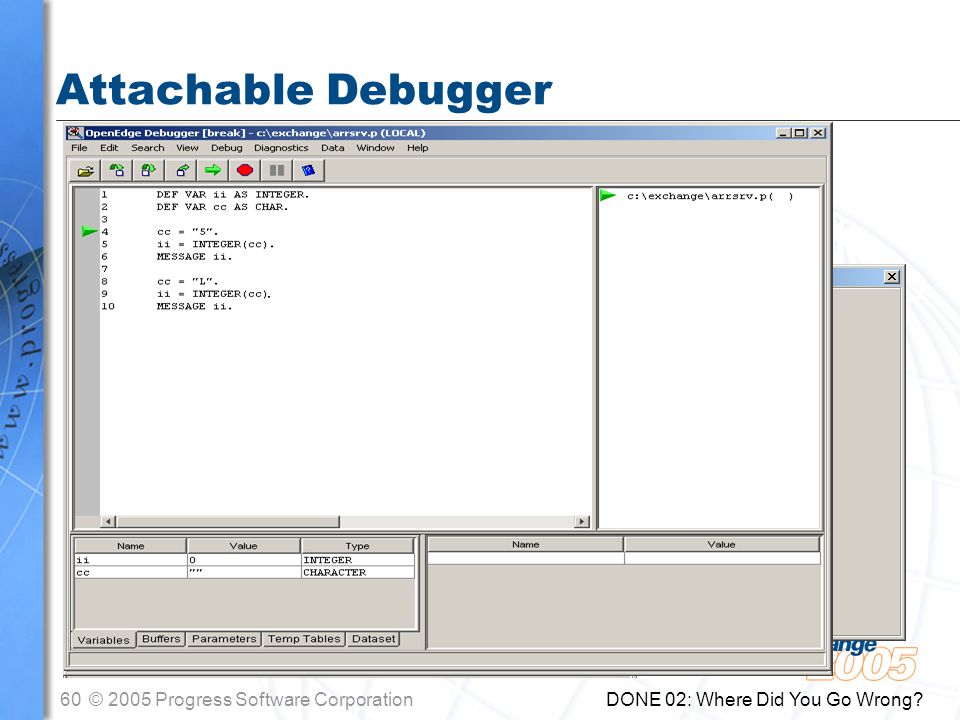Click the Step Over toolbar icon
960x720 pixels.
(x=149, y=170)
